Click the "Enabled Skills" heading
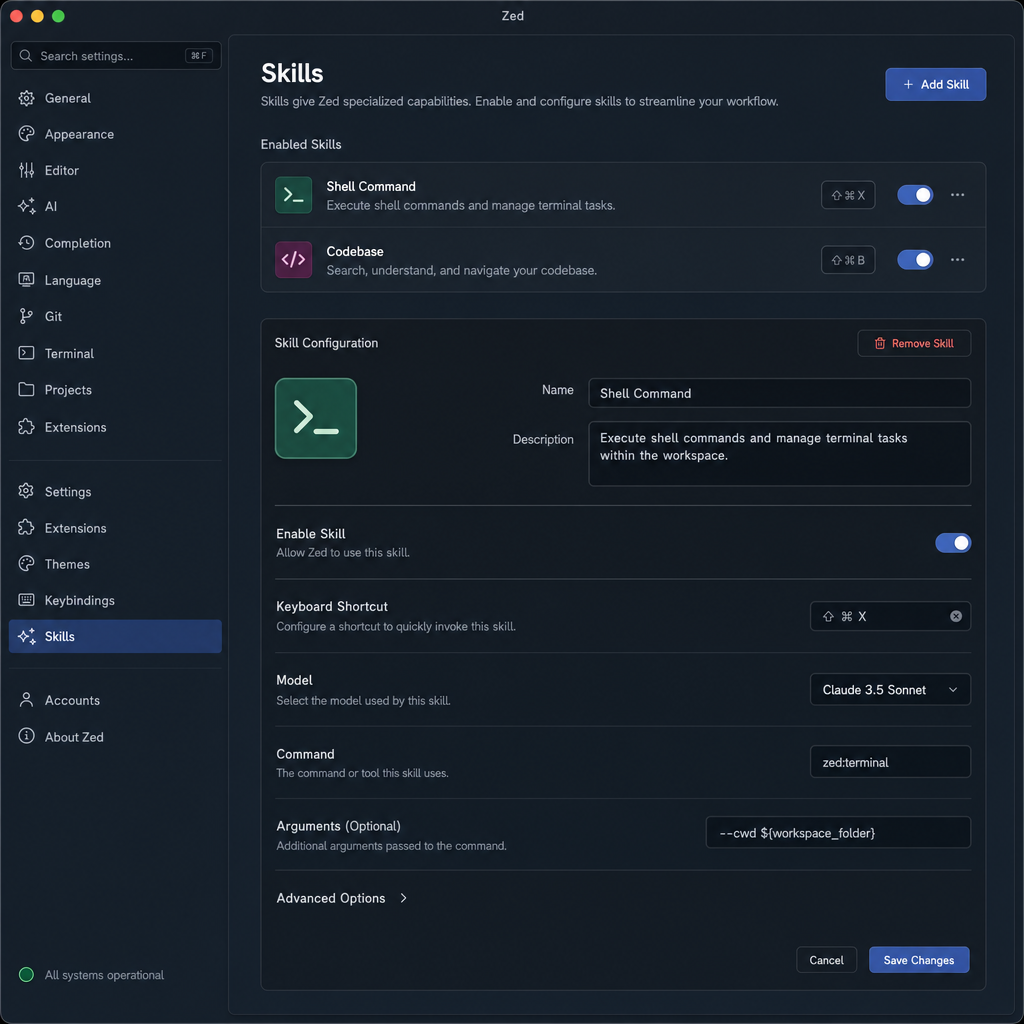 (x=301, y=144)
